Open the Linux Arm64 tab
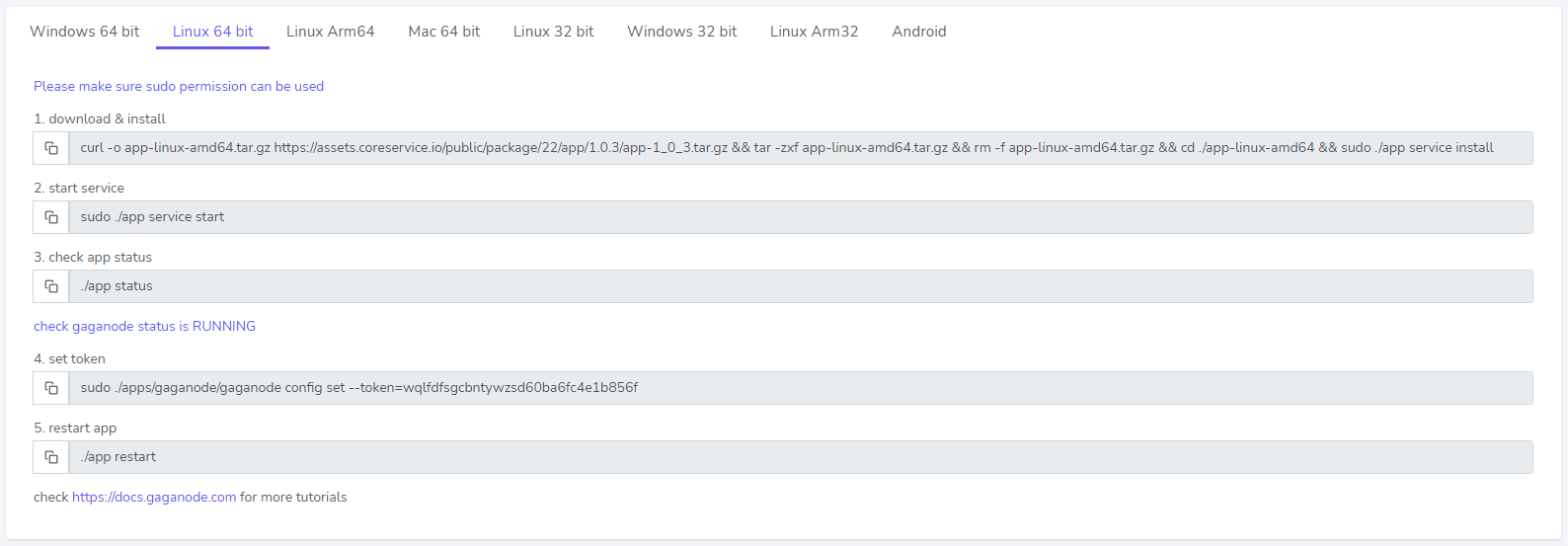The width and height of the screenshot is (1568, 546). [331, 32]
